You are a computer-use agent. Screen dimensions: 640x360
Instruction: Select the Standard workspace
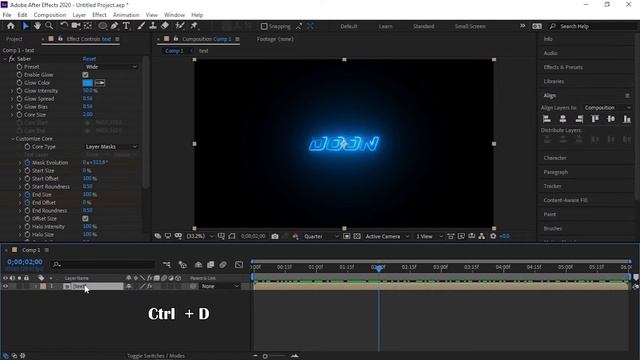point(424,26)
